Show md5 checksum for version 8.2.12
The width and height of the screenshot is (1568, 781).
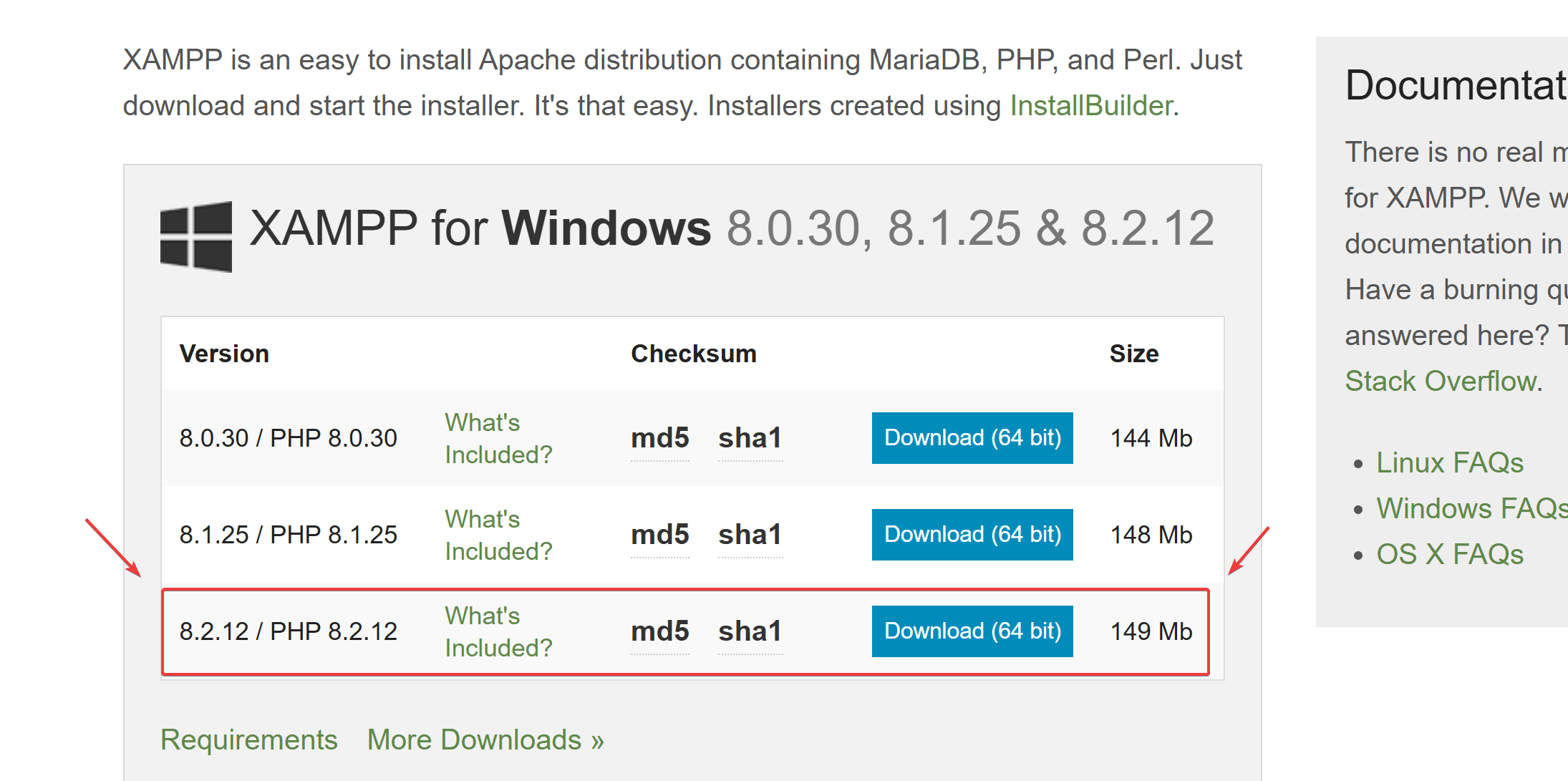click(659, 631)
